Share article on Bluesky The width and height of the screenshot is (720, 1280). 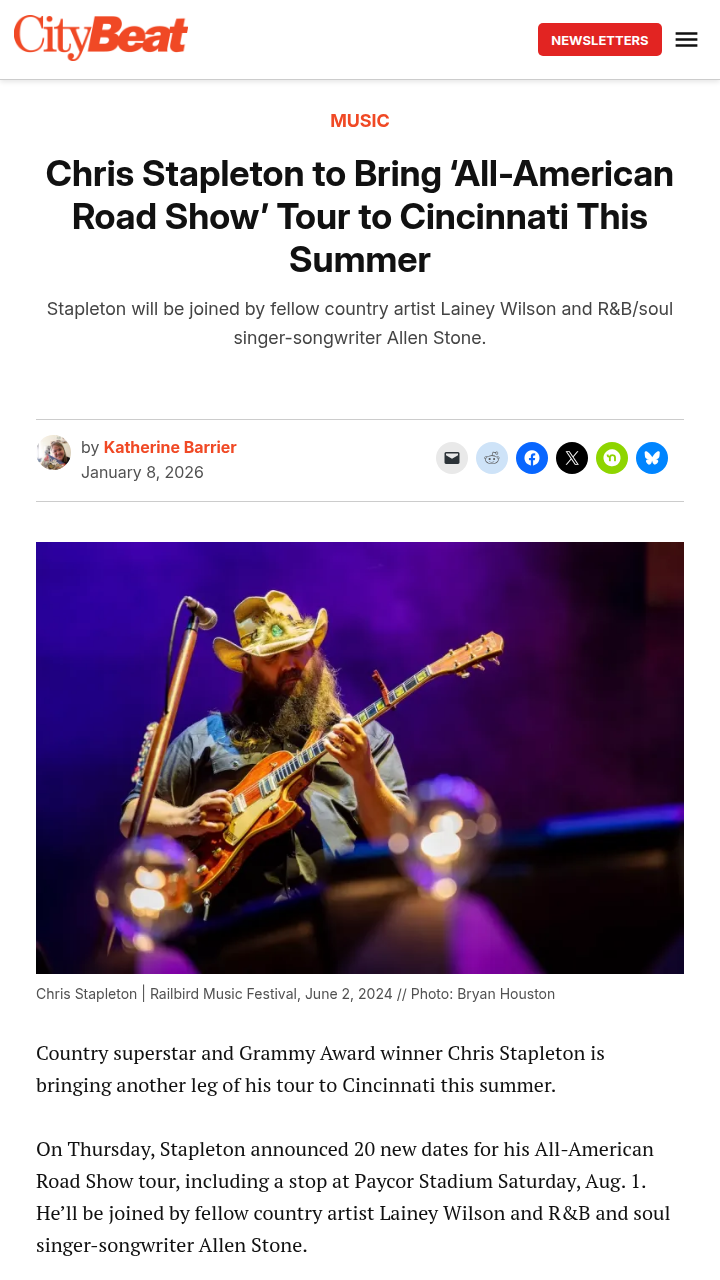click(652, 458)
